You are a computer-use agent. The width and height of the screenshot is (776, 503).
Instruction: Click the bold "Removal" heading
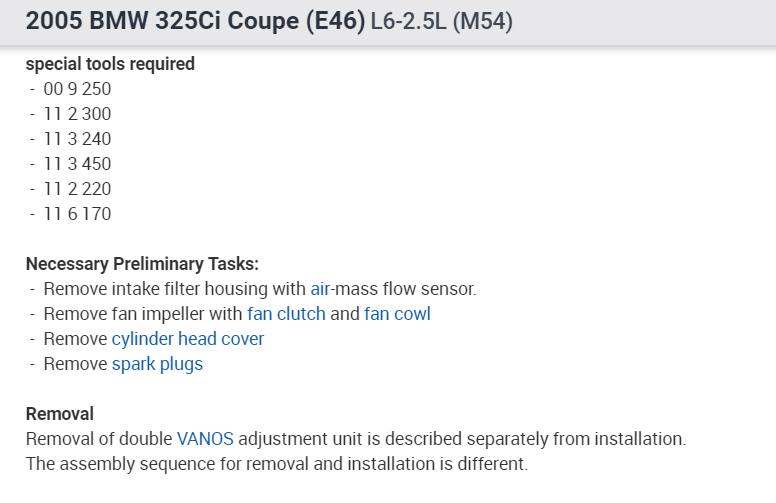click(x=59, y=414)
